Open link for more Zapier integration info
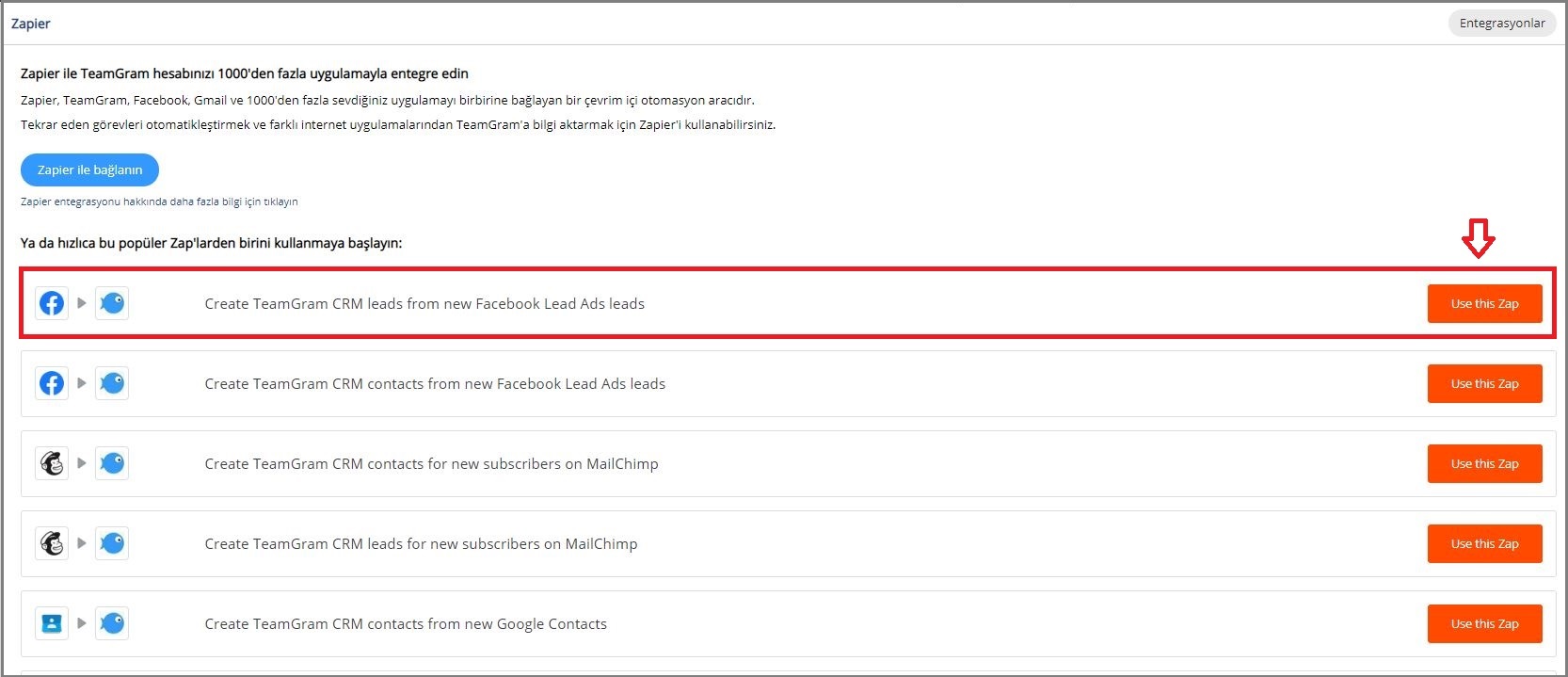The width and height of the screenshot is (1568, 677). point(159,201)
